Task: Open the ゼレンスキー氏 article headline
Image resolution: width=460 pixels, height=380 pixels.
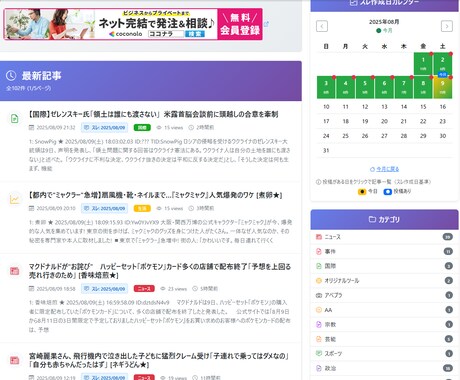Action: 154,114
